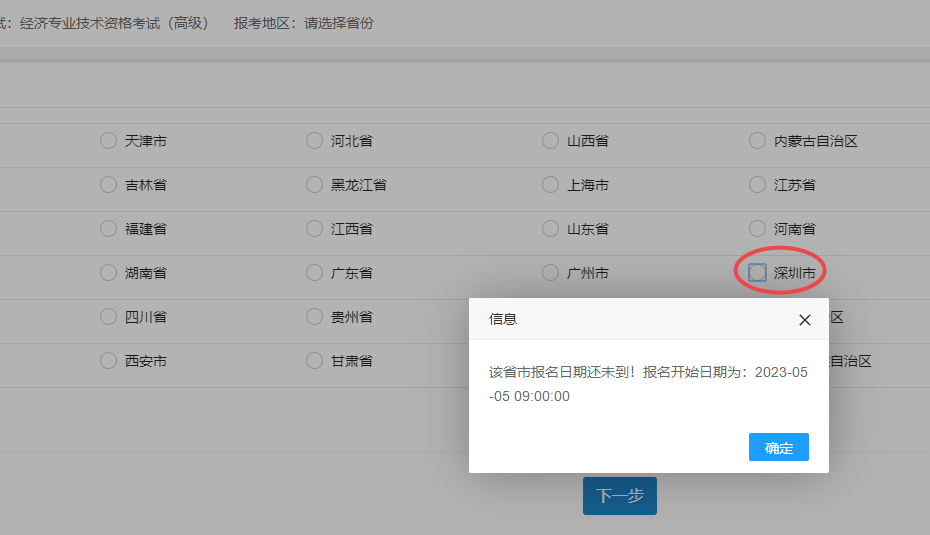Select the 湖南省 radio option
Viewport: 930px width, 535px height.
pyautogui.click(x=109, y=273)
